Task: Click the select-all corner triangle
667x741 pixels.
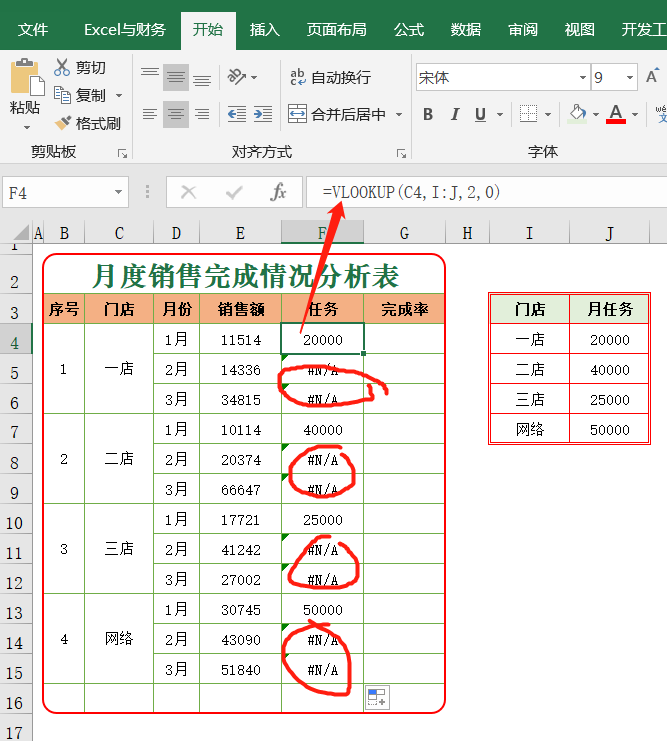Action: (x=21, y=233)
